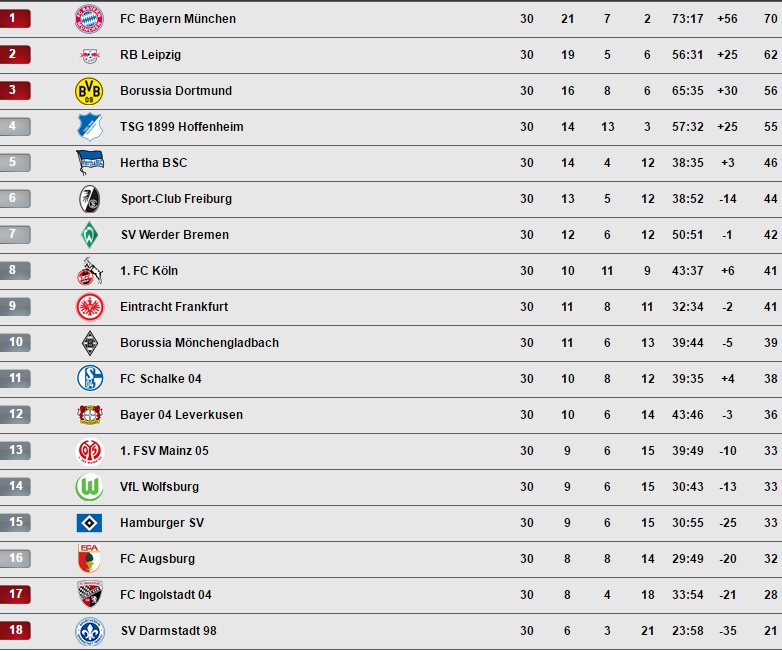Click the FC Augsburg team name

point(157,559)
